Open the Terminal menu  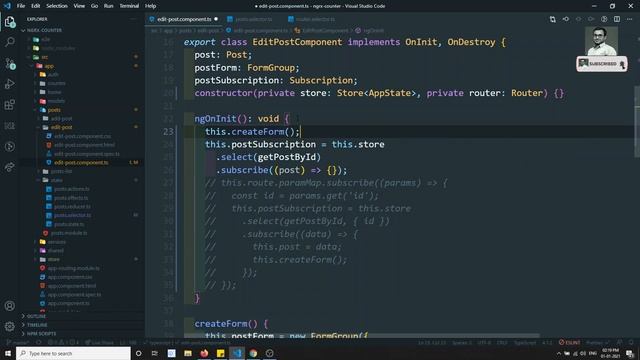pos(129,6)
